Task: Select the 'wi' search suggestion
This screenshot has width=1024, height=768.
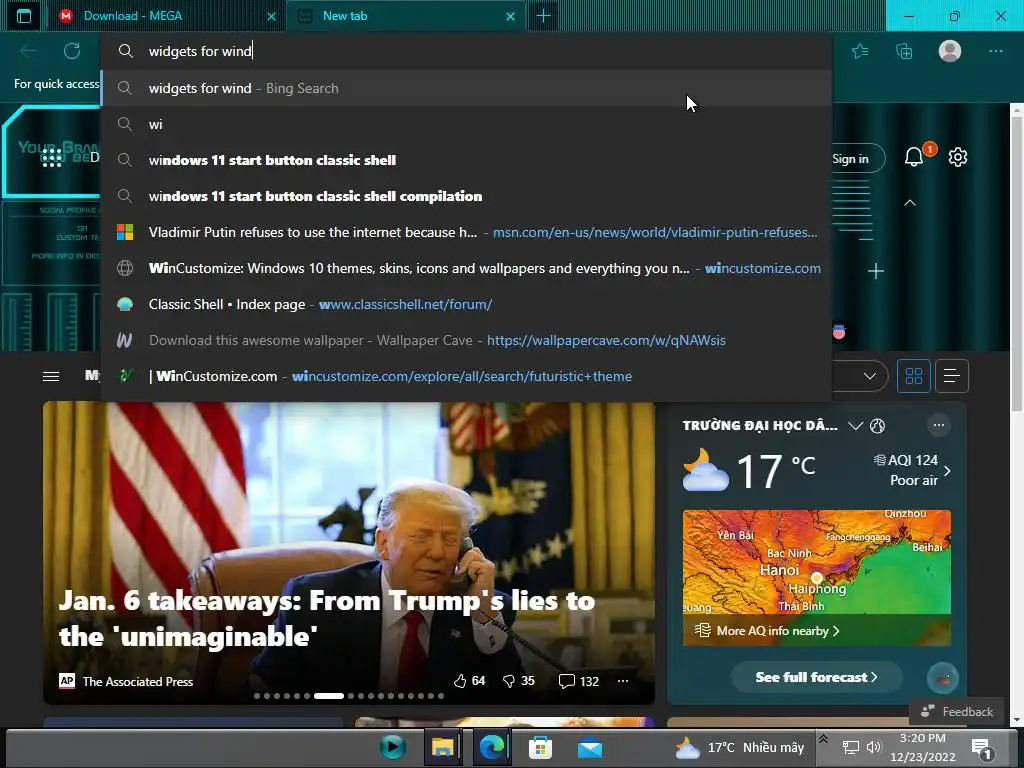Action: (466, 124)
